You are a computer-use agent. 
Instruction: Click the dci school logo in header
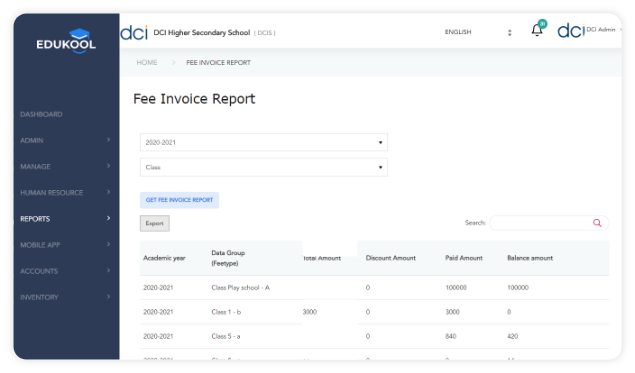[x=134, y=33]
